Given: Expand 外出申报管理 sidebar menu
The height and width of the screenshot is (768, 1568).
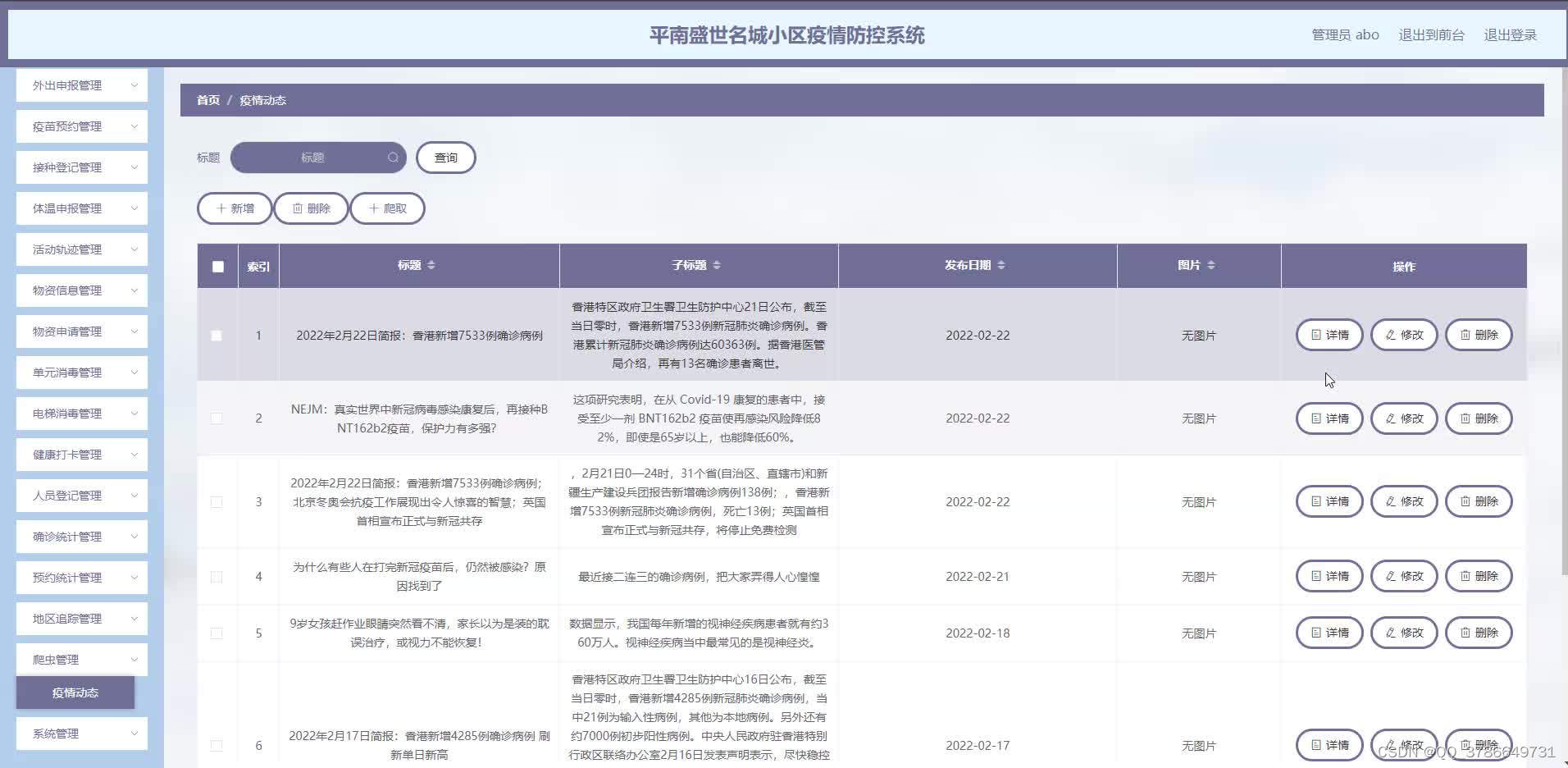Looking at the screenshot, I should tap(82, 85).
